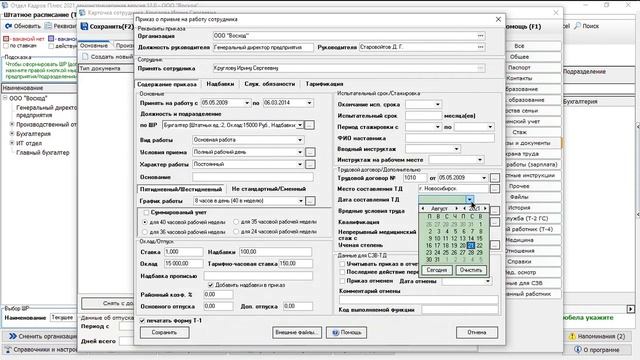Image resolution: width=640 pixels, height=360 pixels.
Task: Open browse button next to Организация field
Action: [480, 36]
